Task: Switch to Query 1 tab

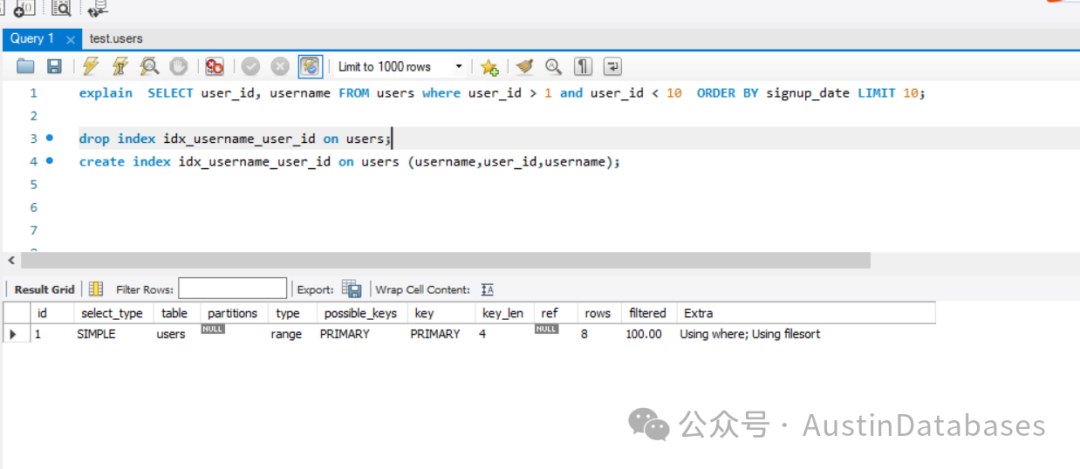Action: (32, 39)
